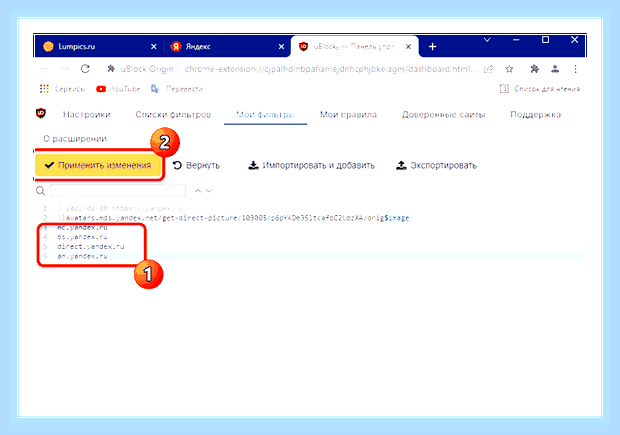Jump to the previous search match arrow
Image resolution: width=620 pixels, height=435 pixels.
(198, 191)
